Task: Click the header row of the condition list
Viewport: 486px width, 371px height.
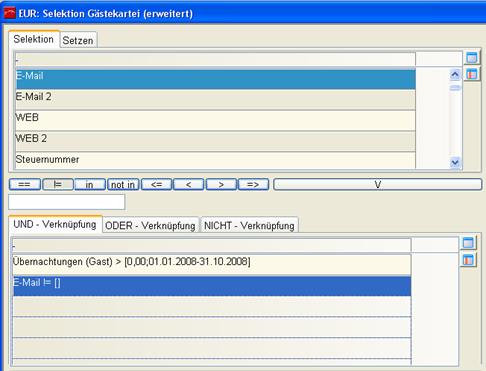Action: tap(212, 246)
